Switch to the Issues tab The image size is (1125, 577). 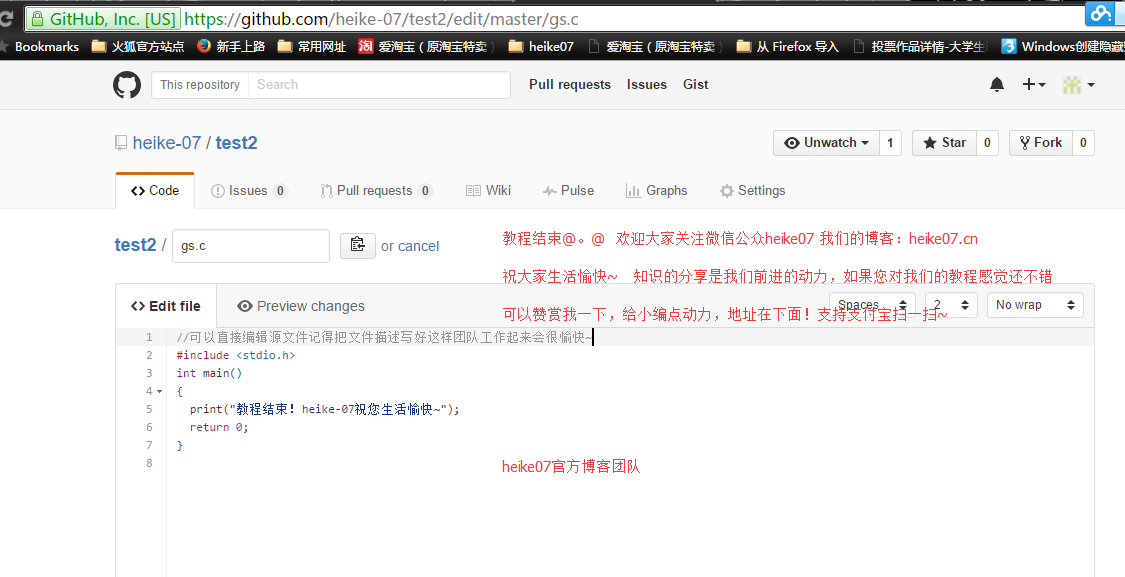tap(249, 191)
